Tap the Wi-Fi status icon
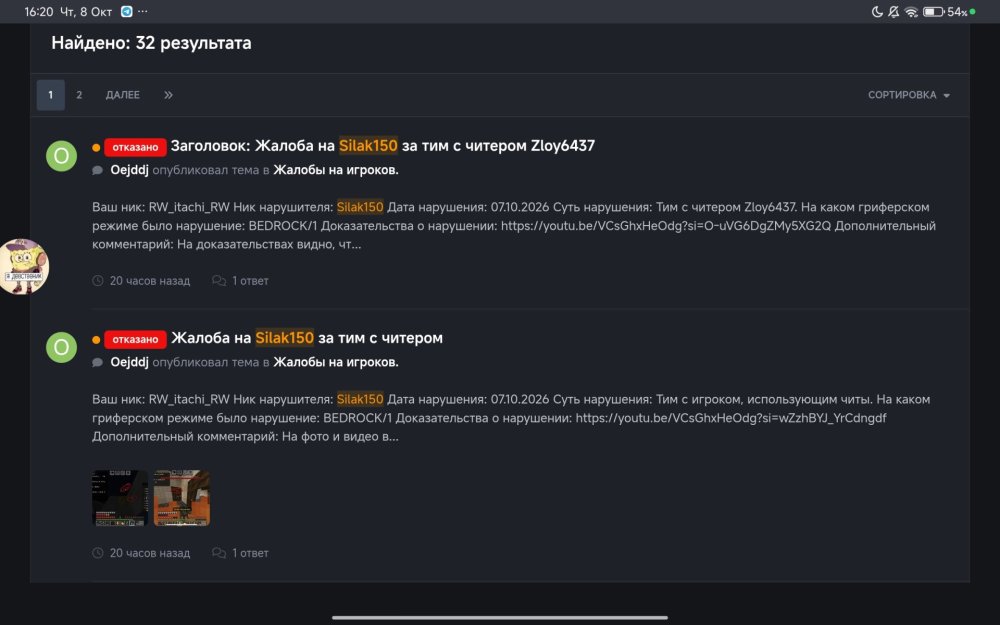Screen dimensions: 1000x625 tap(911, 11)
